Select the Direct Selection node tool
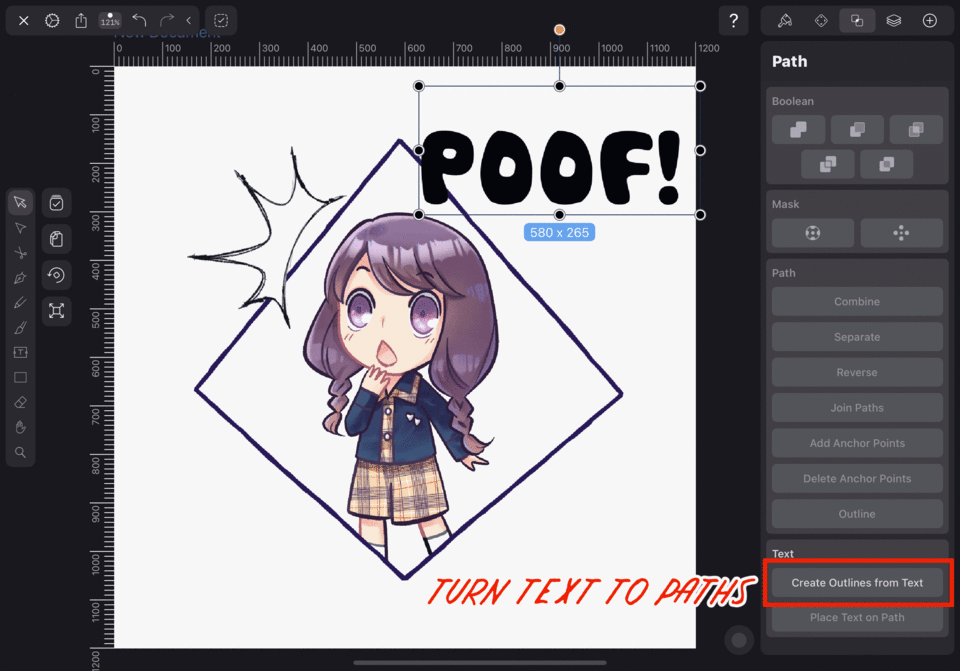Viewport: 960px width, 671px height. (20, 228)
